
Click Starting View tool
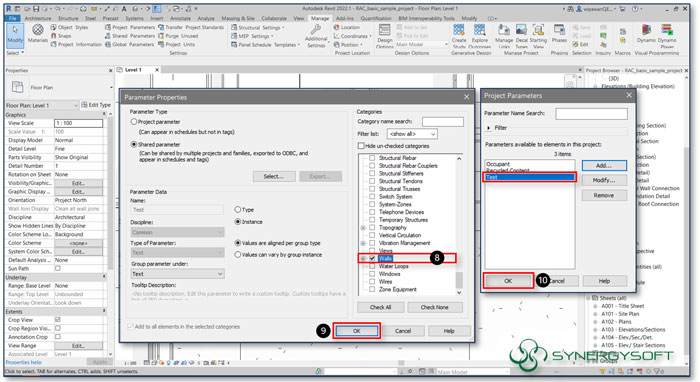click(538, 35)
